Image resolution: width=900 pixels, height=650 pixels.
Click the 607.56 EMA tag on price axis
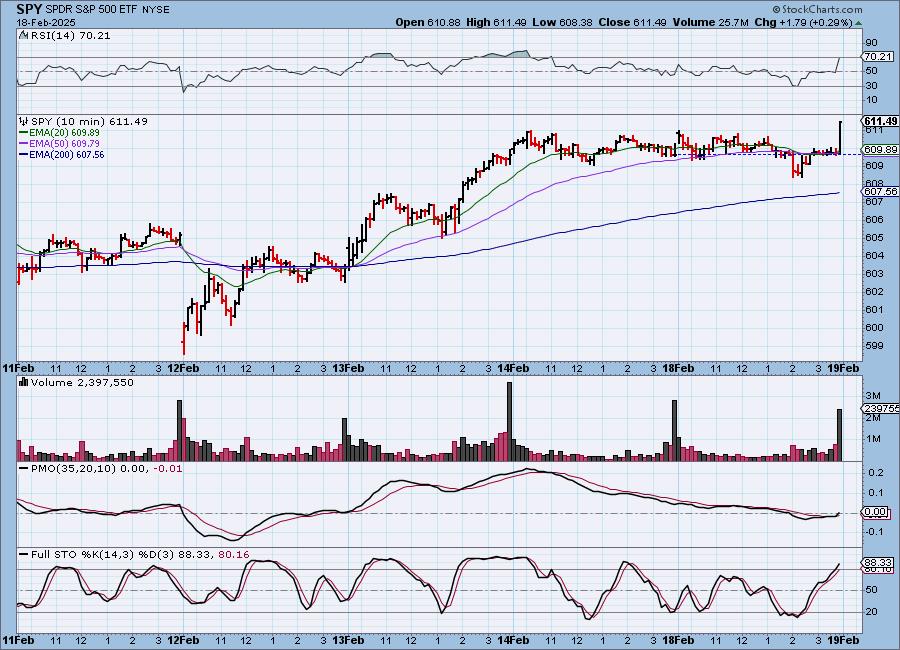(x=880, y=191)
